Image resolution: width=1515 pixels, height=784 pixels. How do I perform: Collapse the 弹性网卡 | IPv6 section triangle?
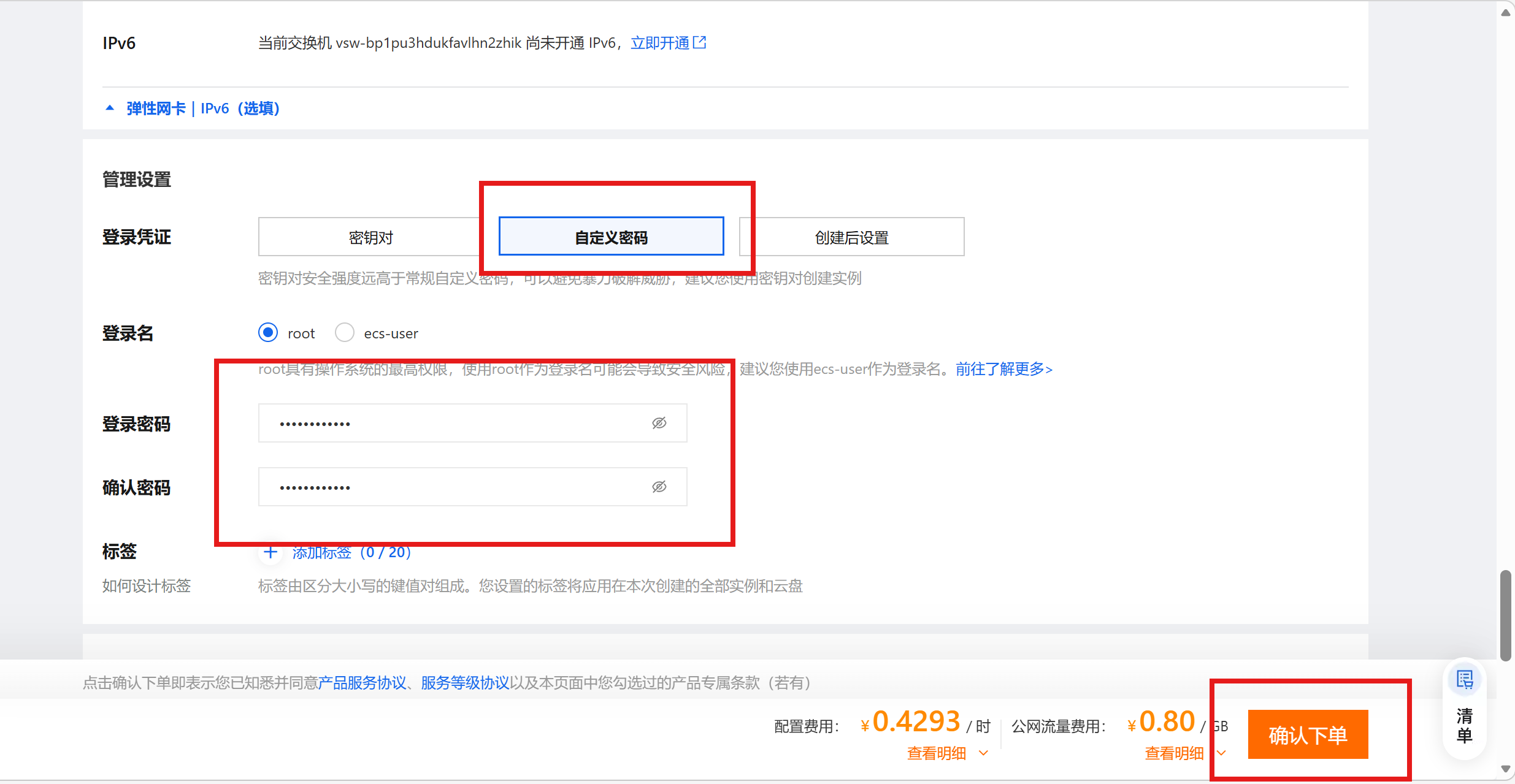(110, 108)
